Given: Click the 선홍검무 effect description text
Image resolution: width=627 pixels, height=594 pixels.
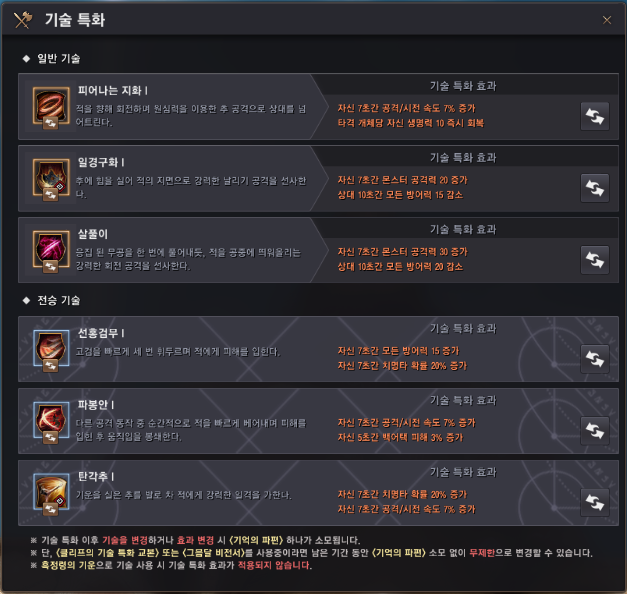Looking at the screenshot, I should click(x=402, y=358).
